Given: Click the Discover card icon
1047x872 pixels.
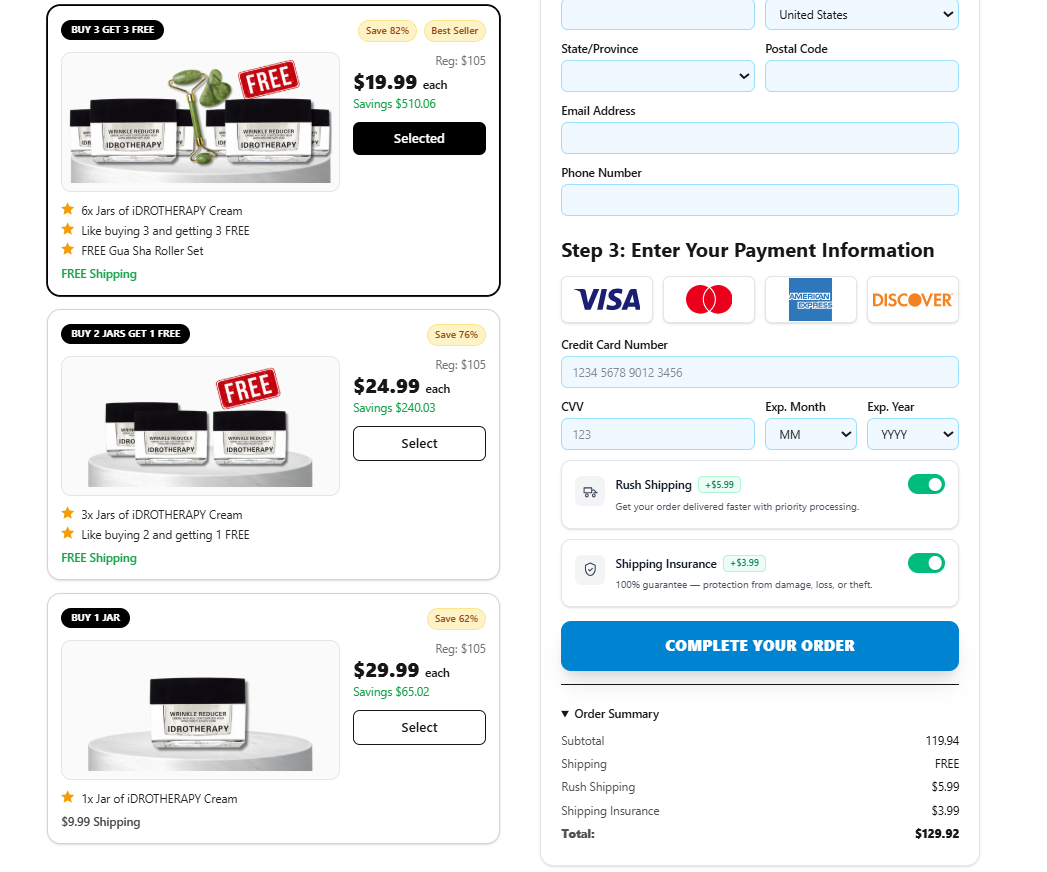Looking at the screenshot, I should (x=912, y=299).
